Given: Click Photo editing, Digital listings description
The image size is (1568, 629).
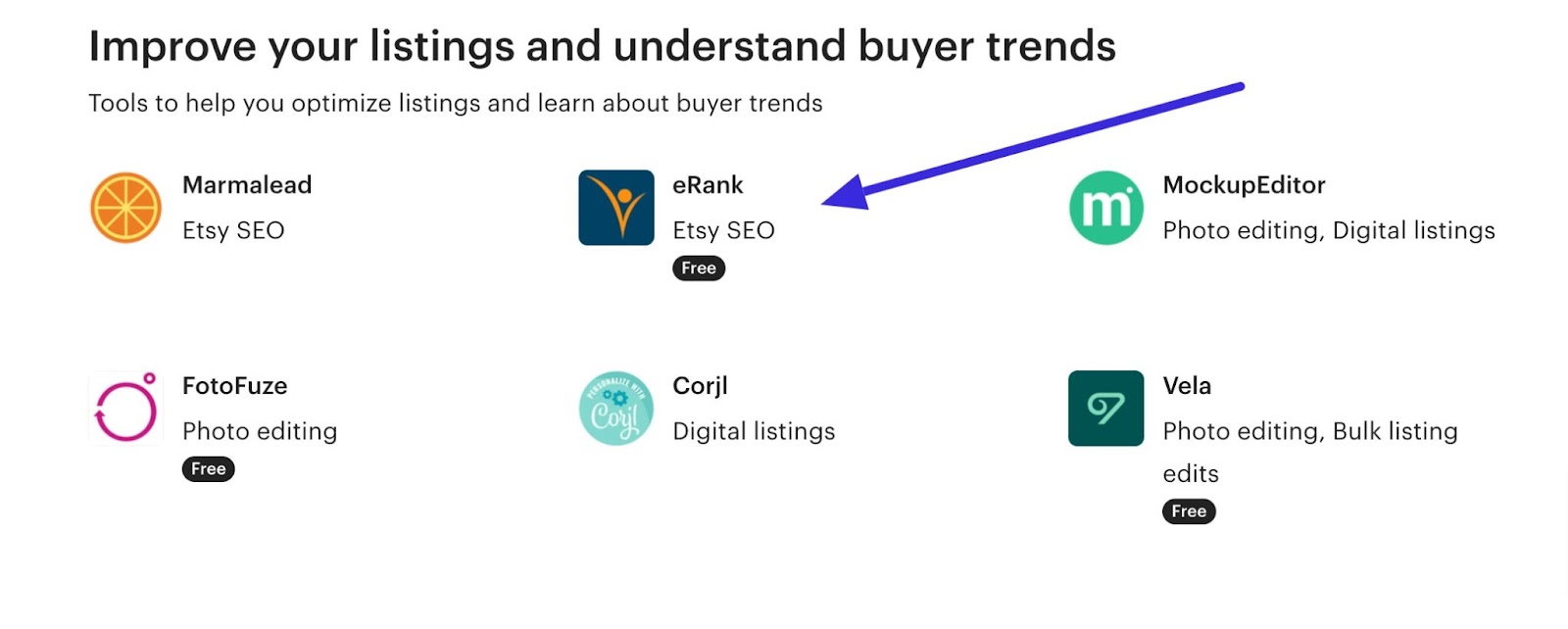Looking at the screenshot, I should click(x=1329, y=231).
